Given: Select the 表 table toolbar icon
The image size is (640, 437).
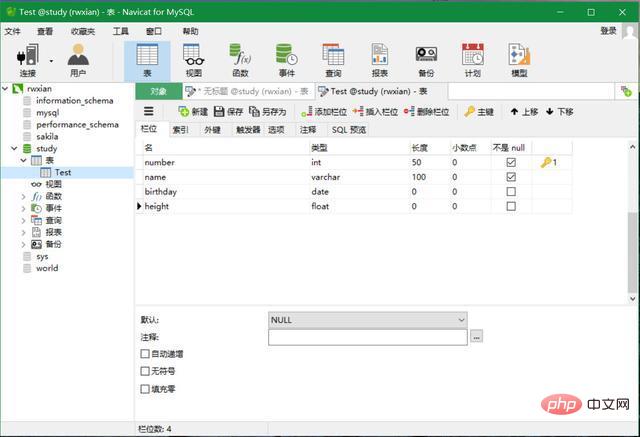Looking at the screenshot, I should point(147,60).
